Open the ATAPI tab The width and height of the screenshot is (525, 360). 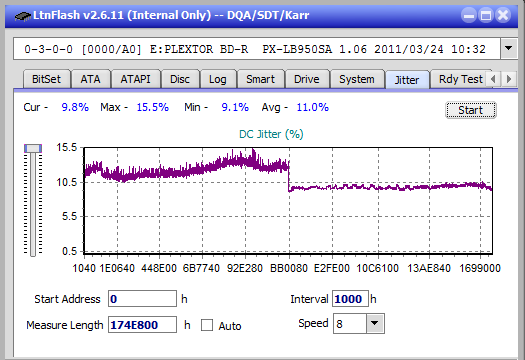click(136, 79)
